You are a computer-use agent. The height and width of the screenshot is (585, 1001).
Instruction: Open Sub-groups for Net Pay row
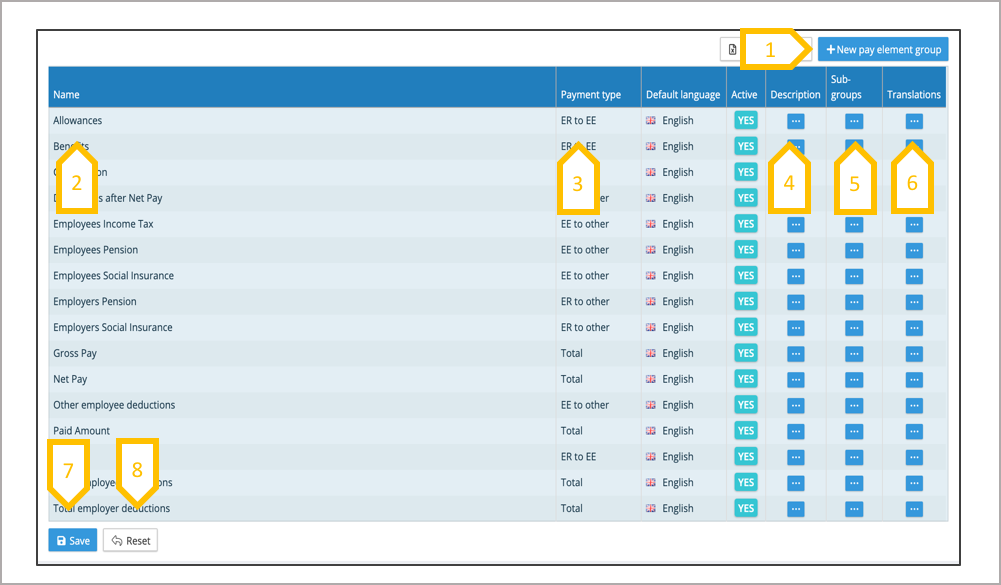coord(853,380)
